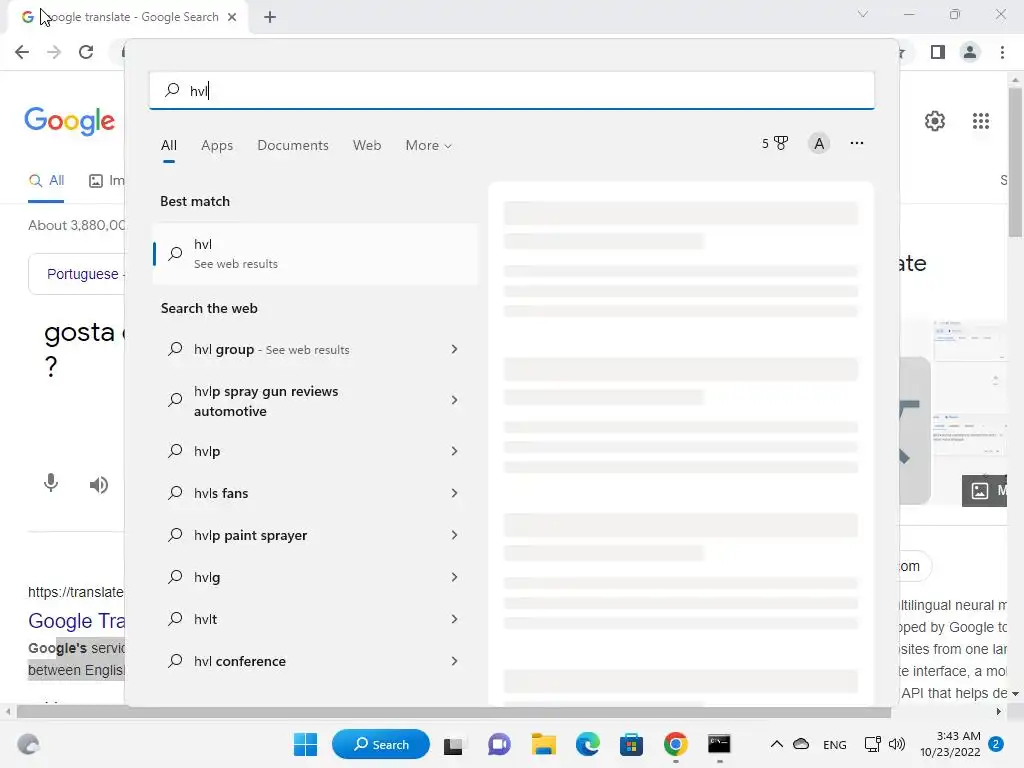The width and height of the screenshot is (1024, 768).
Task: Expand the hvlg suggestion chevron
Action: click(x=455, y=577)
